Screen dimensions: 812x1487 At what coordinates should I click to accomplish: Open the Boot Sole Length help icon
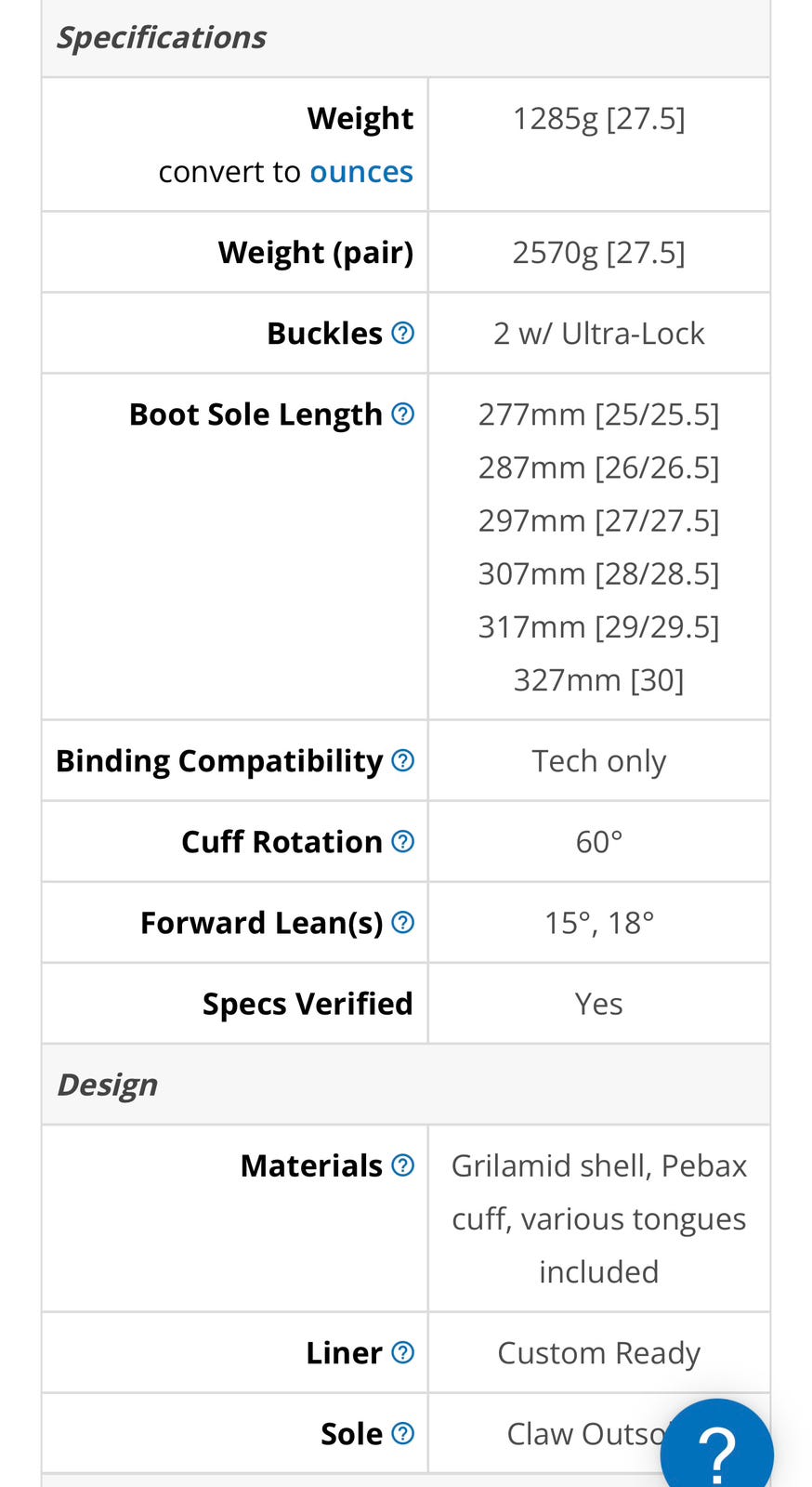click(402, 414)
